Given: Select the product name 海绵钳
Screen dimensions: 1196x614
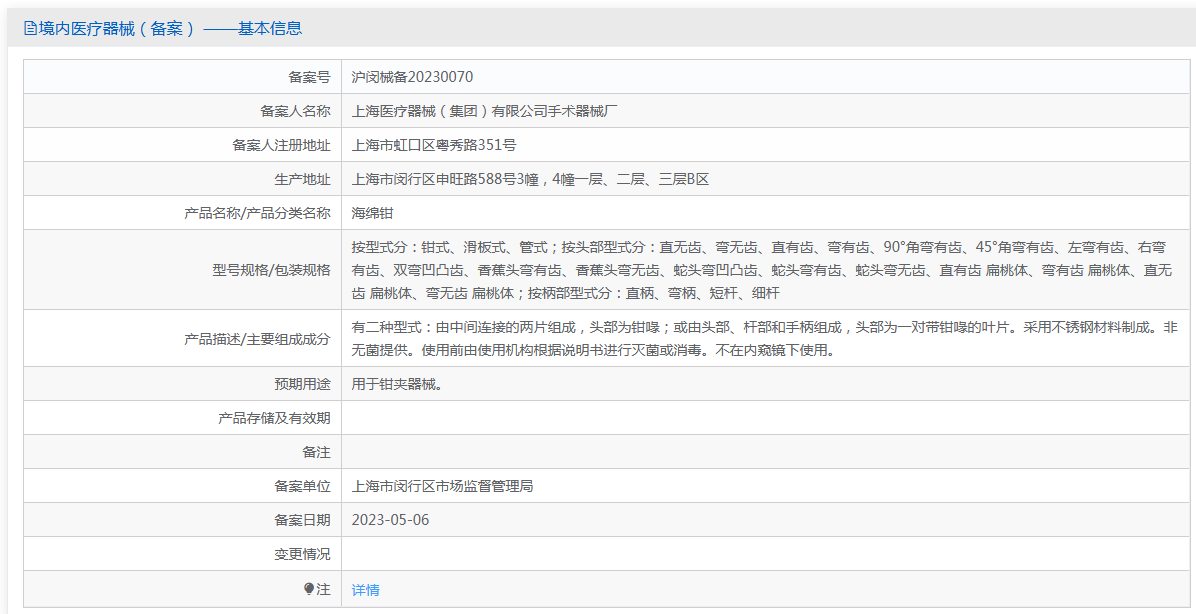Looking at the screenshot, I should [372, 214].
